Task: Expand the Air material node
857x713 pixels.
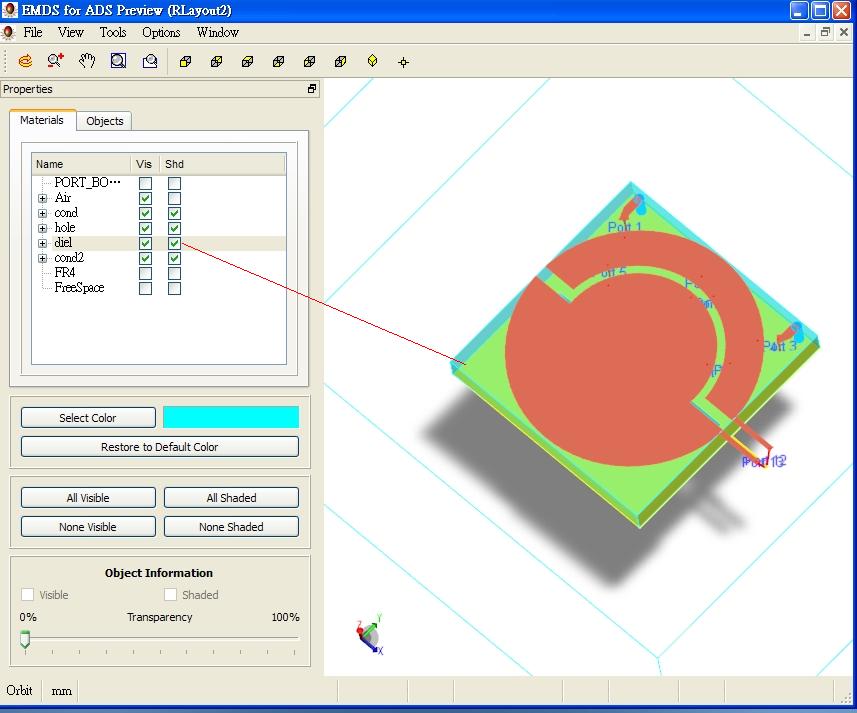Action: [43, 198]
